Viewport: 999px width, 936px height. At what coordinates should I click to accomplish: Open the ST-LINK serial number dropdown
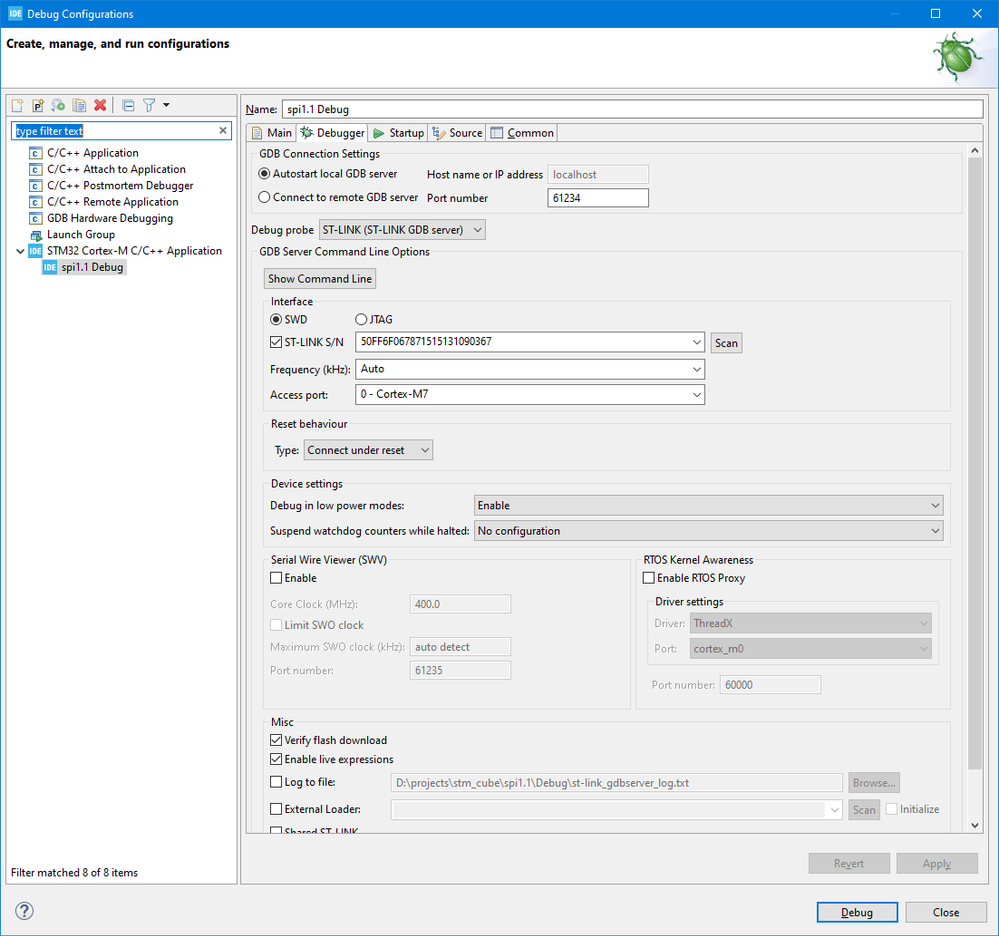click(x=697, y=342)
